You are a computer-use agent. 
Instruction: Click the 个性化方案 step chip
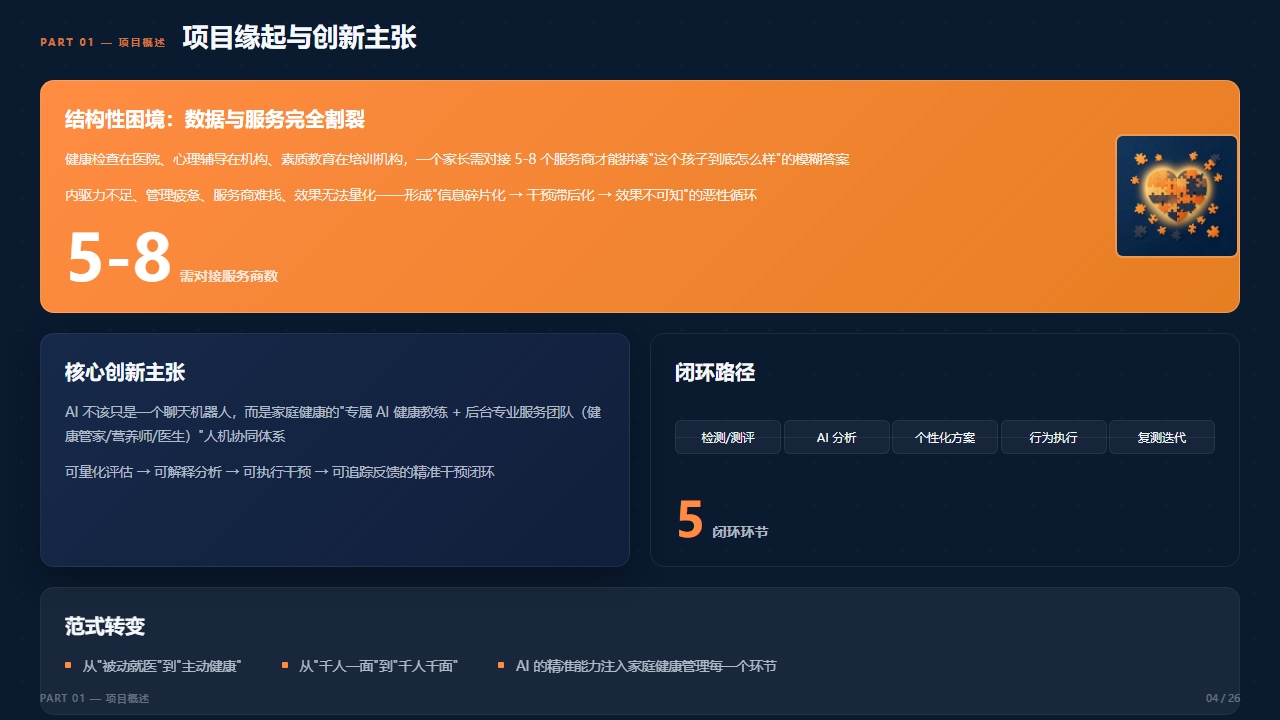(945, 437)
